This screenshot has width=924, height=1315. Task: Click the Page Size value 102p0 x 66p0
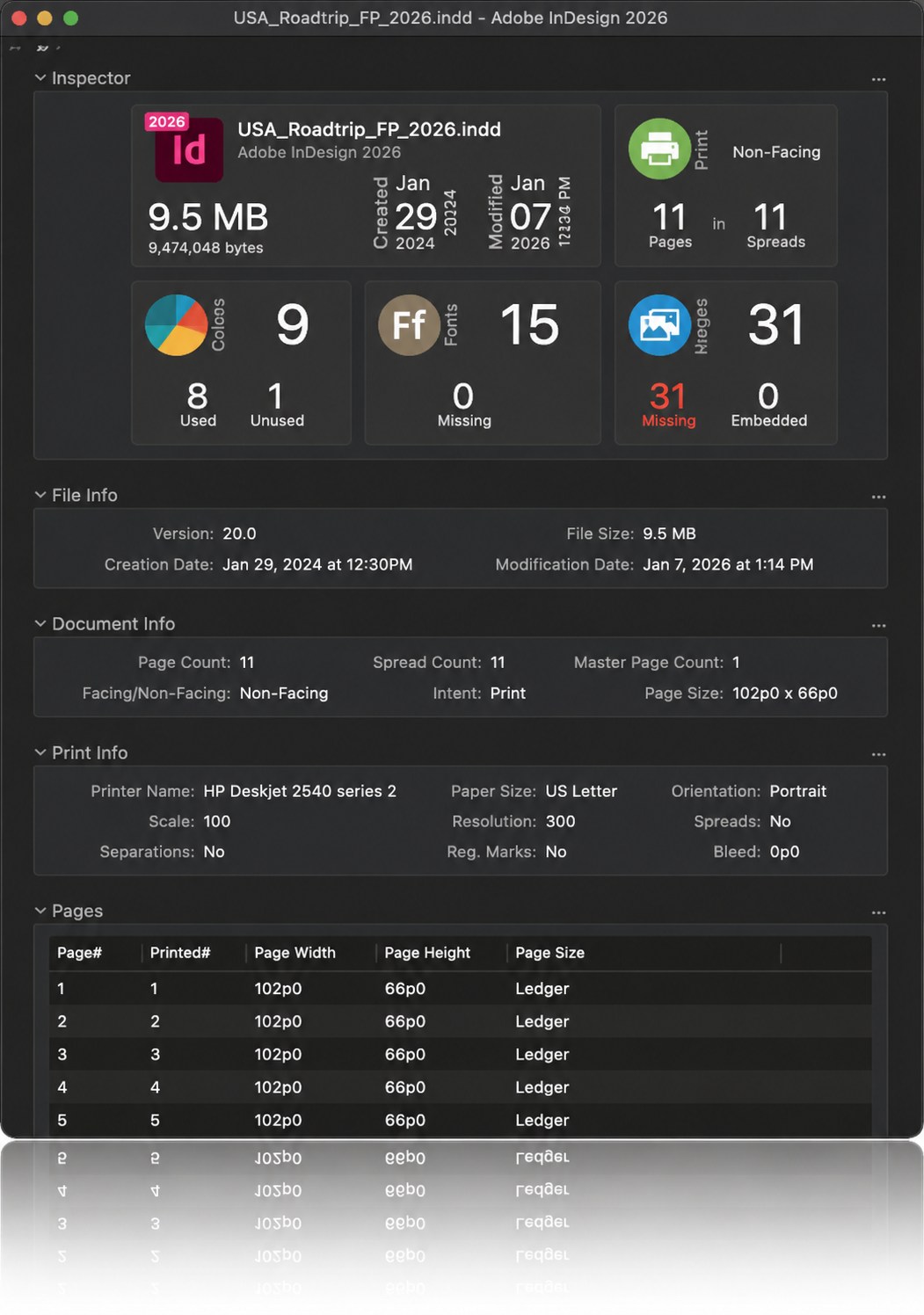pos(784,693)
